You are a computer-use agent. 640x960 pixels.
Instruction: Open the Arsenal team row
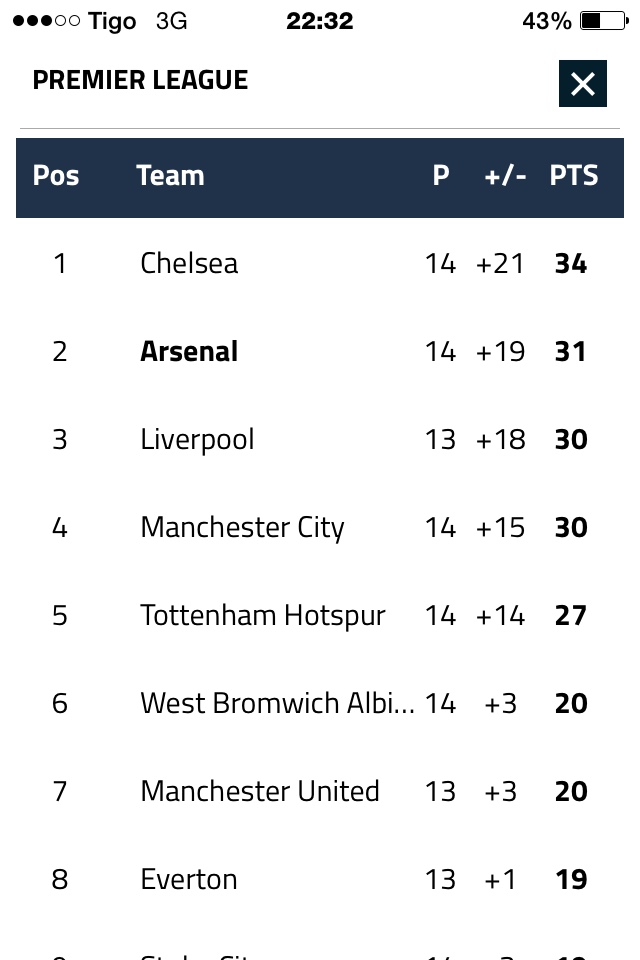[189, 351]
